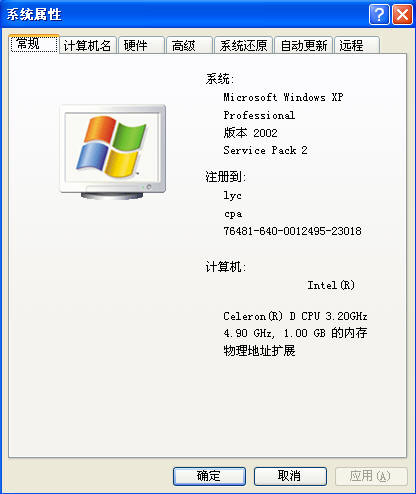Confirm with the 确定 button

209,476
